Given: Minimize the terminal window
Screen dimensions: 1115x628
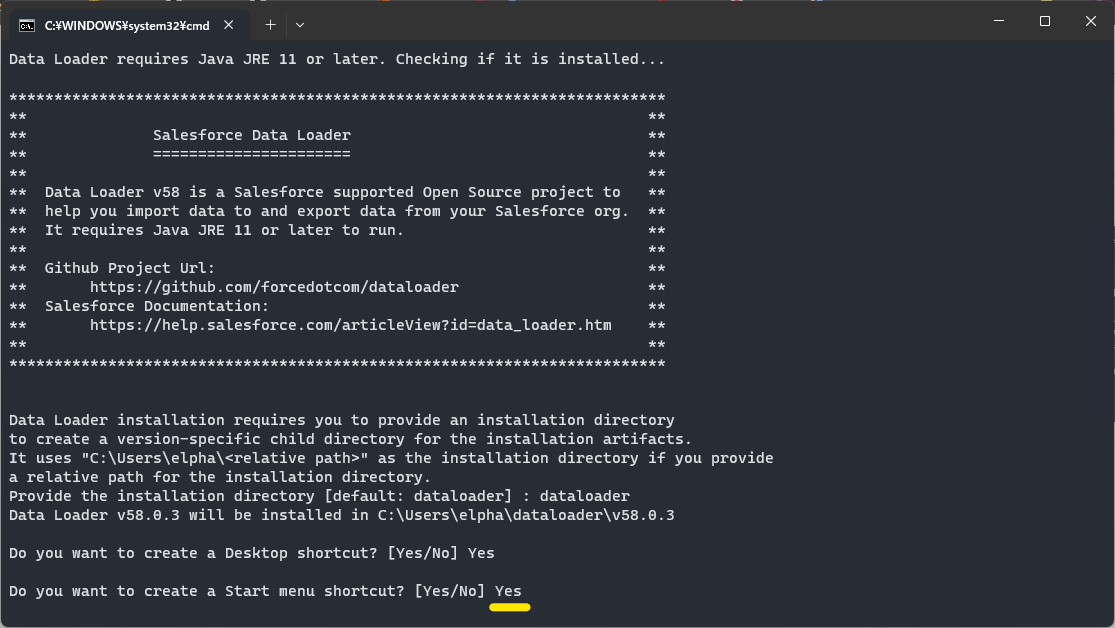Looking at the screenshot, I should pyautogui.click(x=997, y=20).
